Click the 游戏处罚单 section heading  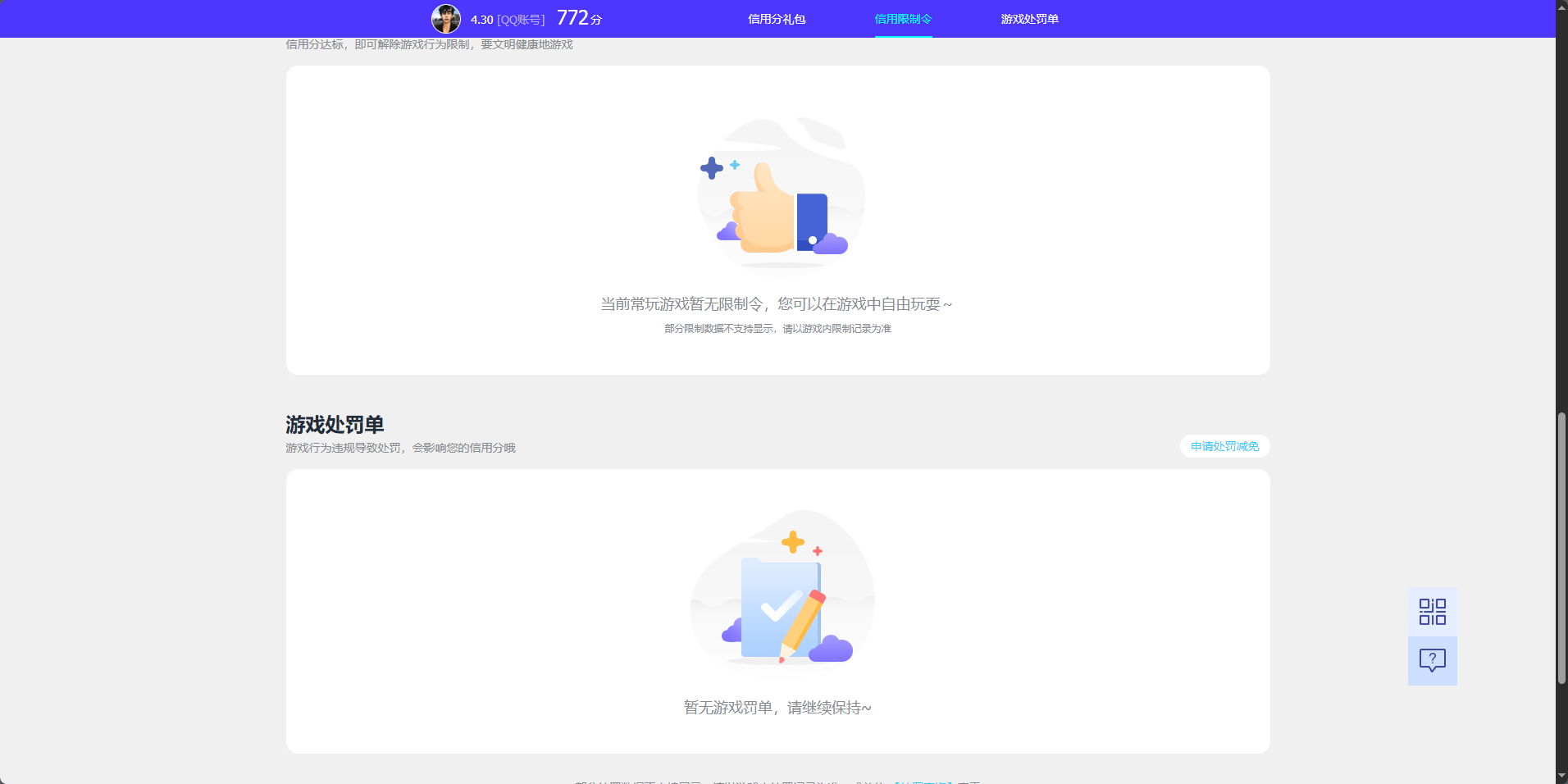pos(335,424)
